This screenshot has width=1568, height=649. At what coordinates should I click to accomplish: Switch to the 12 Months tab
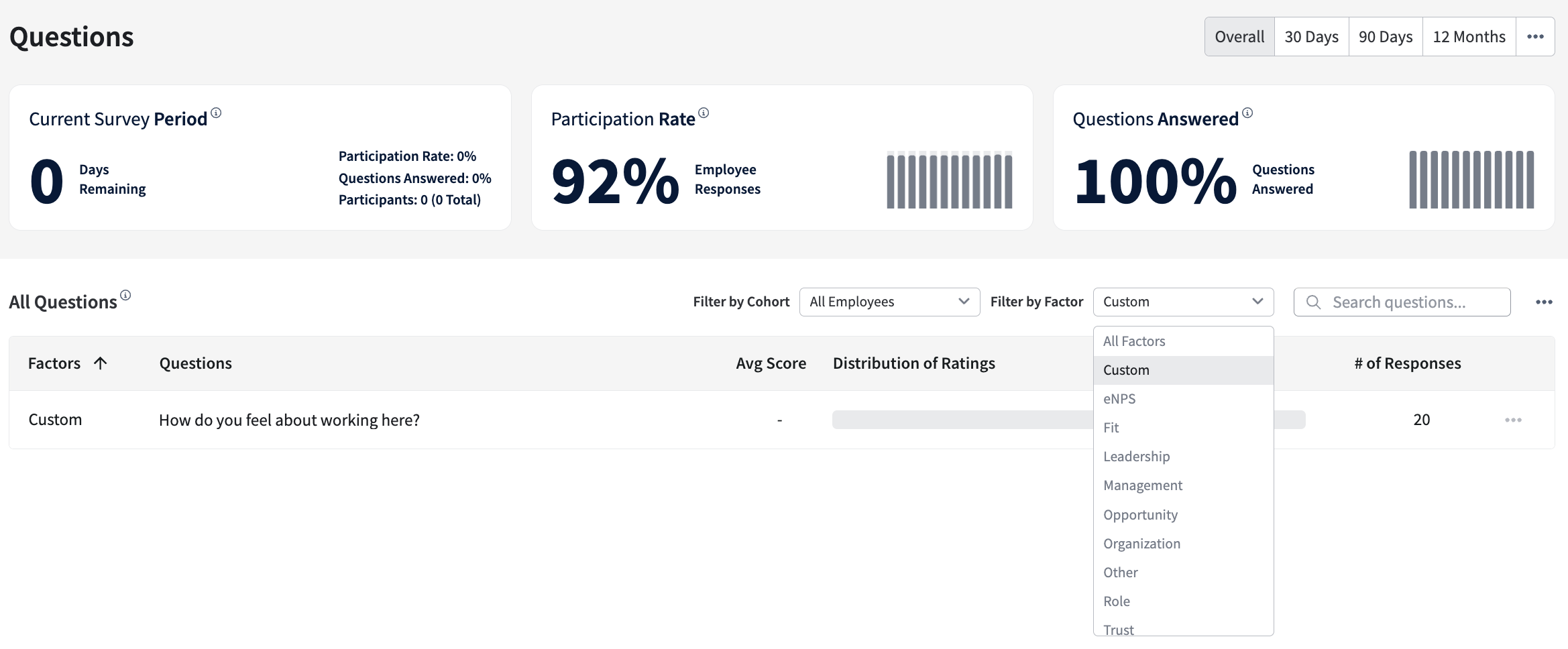(x=1469, y=37)
